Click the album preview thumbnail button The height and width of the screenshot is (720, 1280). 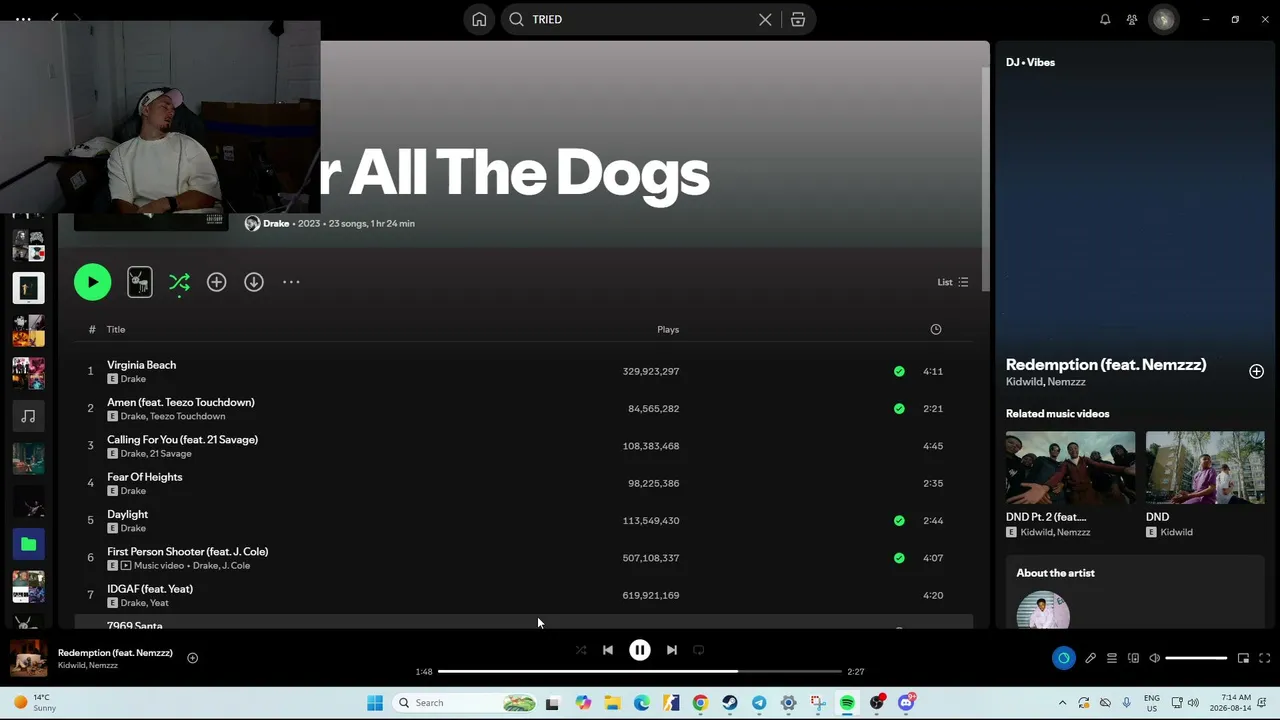click(x=140, y=282)
